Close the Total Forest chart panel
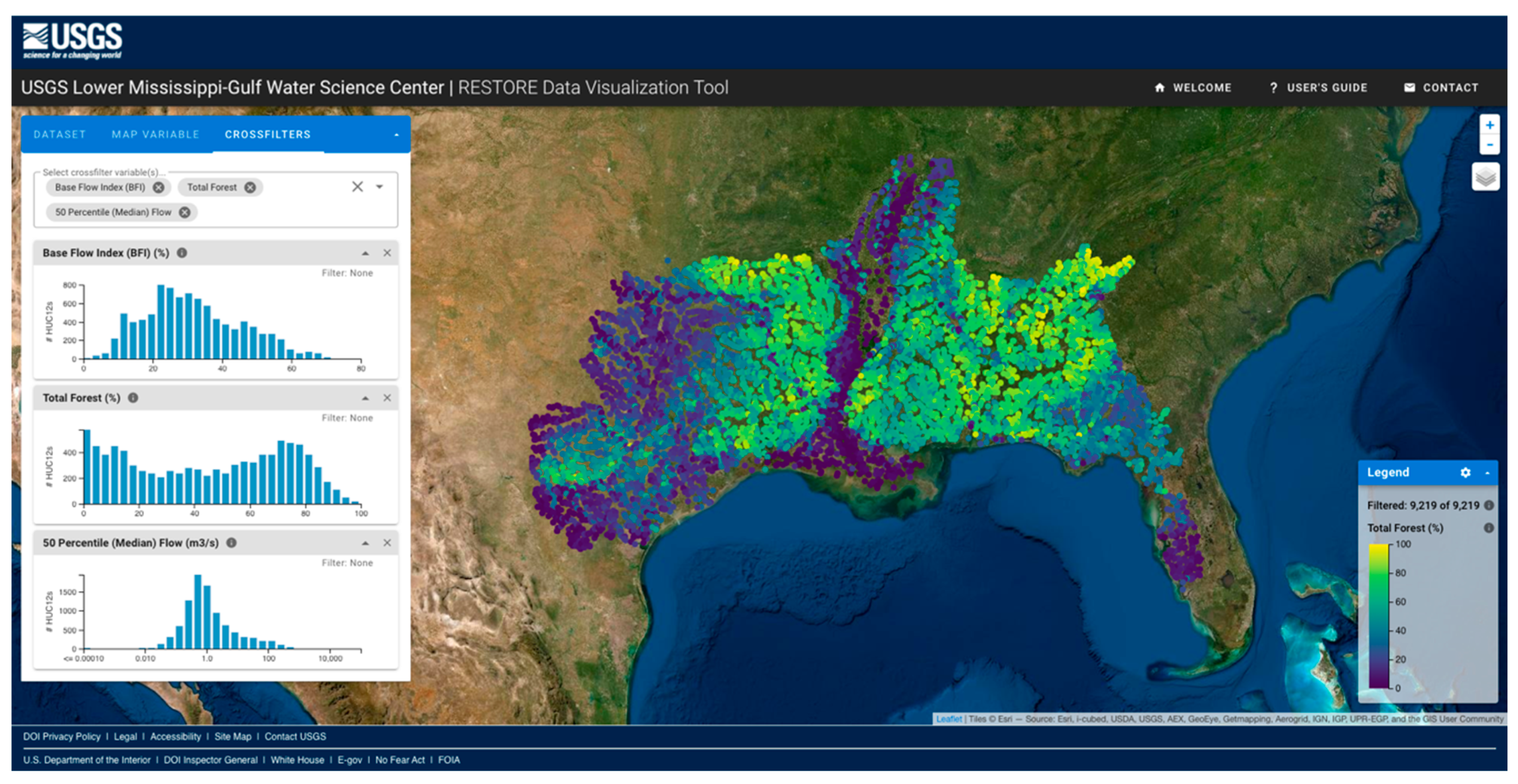This screenshot has height=784, width=1518. (x=387, y=398)
